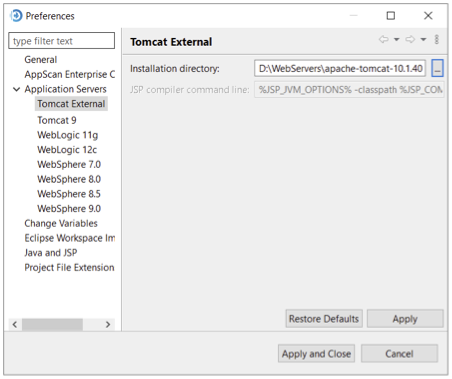Select General in the preferences tree
This screenshot has width=452, height=379.
pyautogui.click(x=40, y=60)
